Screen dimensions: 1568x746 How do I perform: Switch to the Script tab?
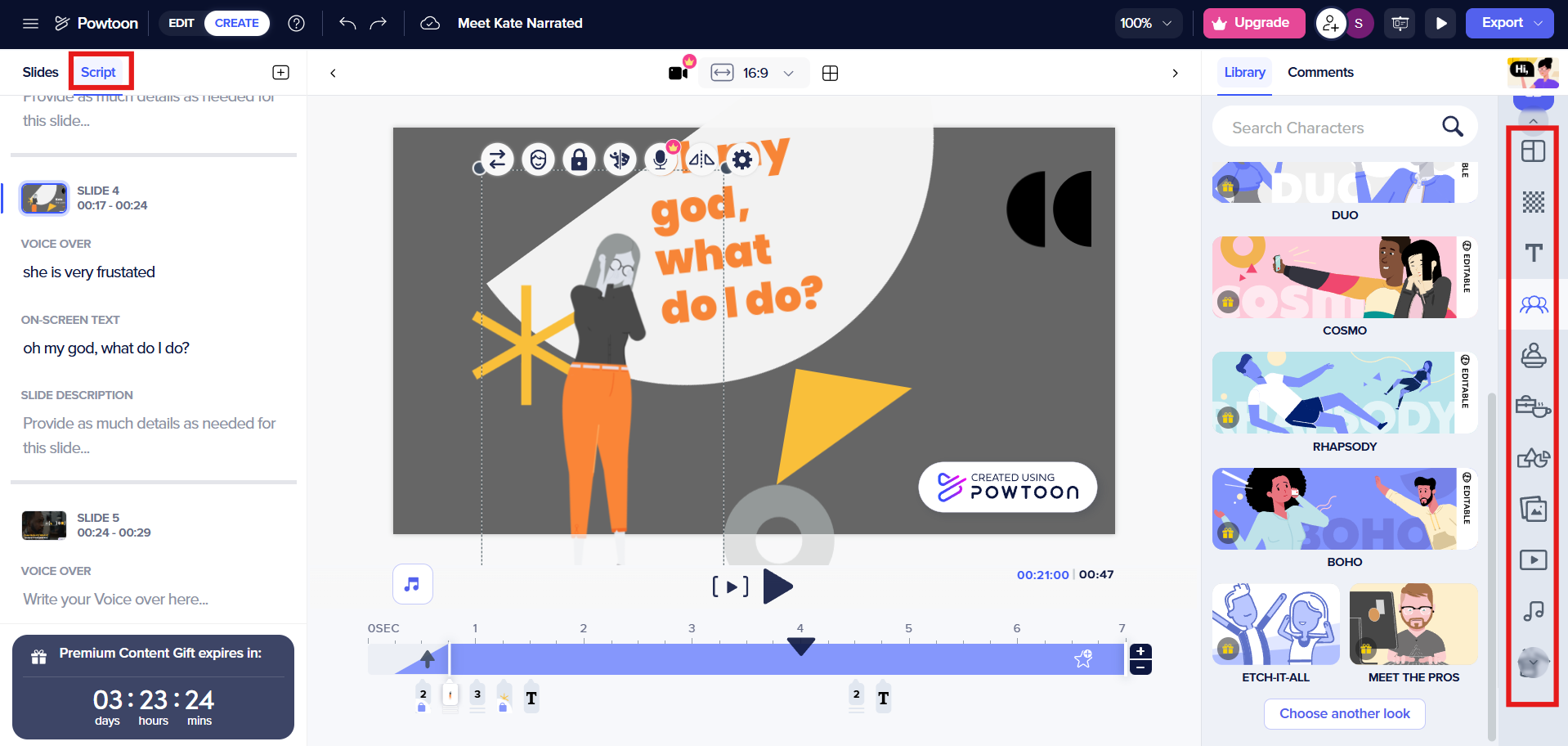[98, 72]
